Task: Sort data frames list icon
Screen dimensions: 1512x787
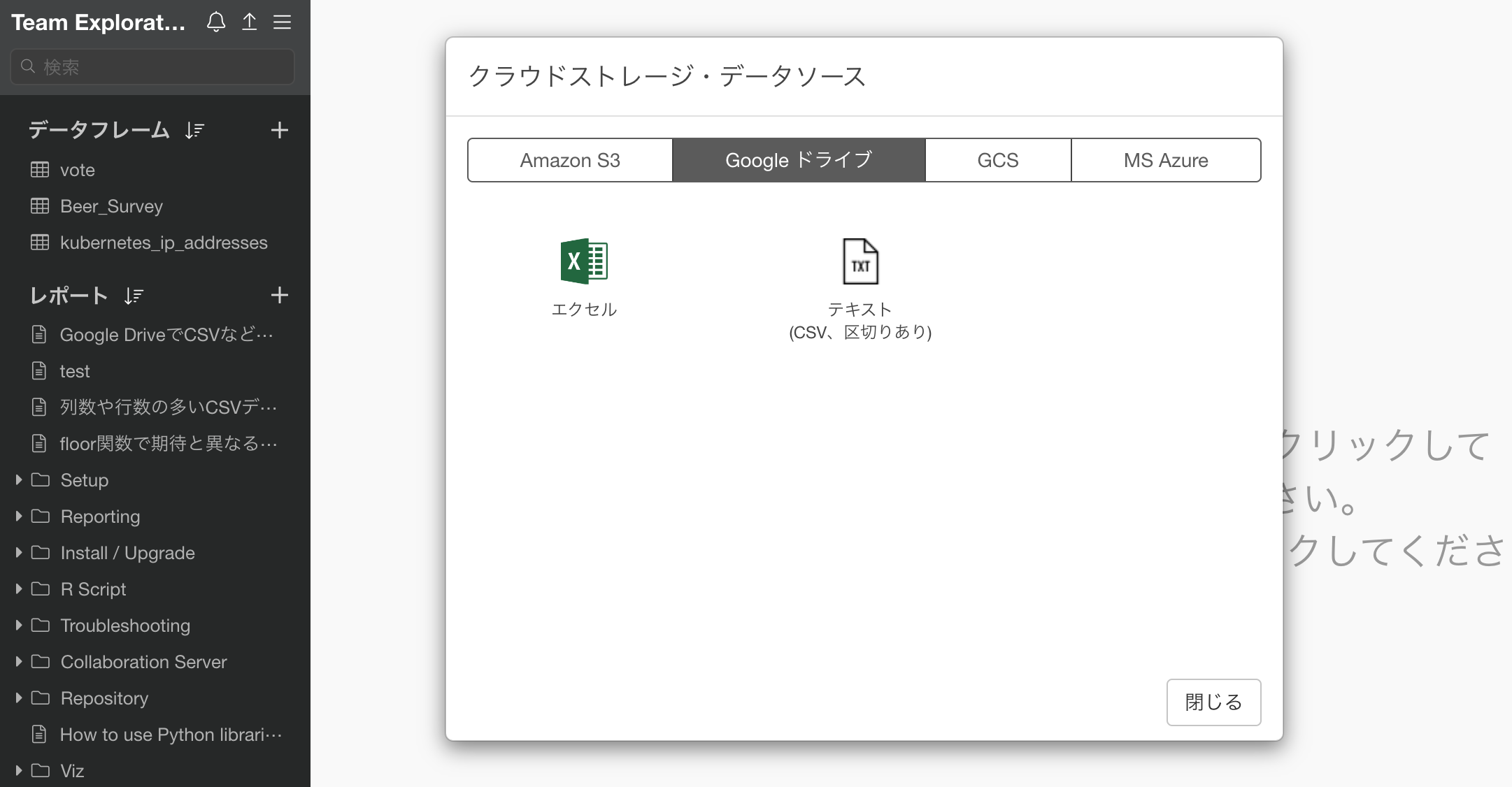Action: (194, 131)
